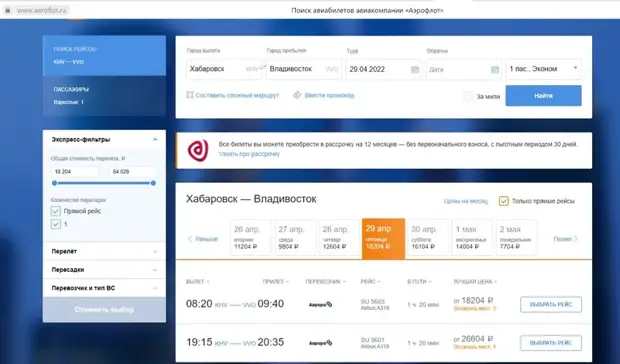This screenshot has width=620, height=364.
Task: Click Aurora carrier logo for 08:20 flight
Action: coord(320,304)
